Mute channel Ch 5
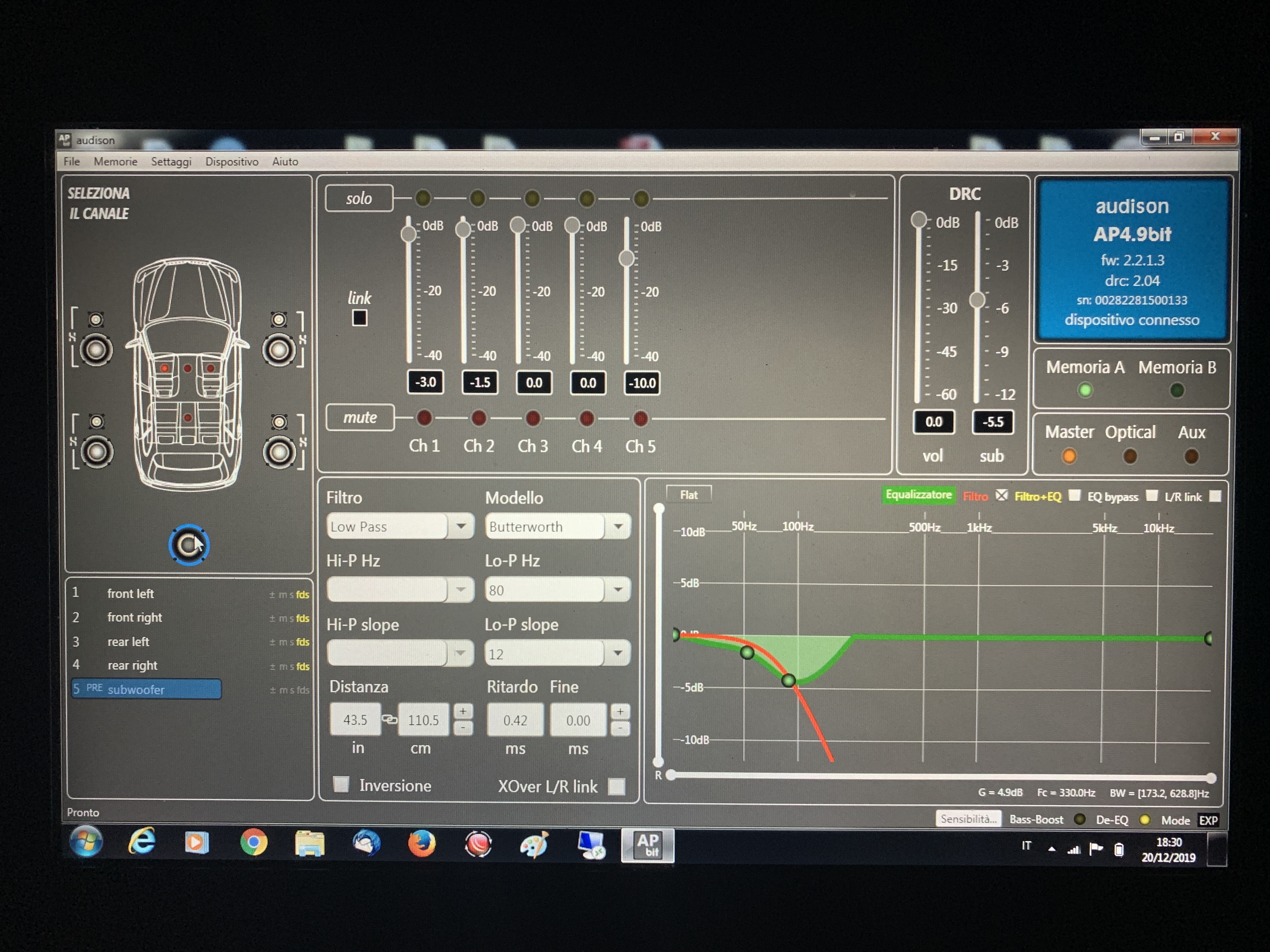The image size is (1270, 952). click(640, 418)
